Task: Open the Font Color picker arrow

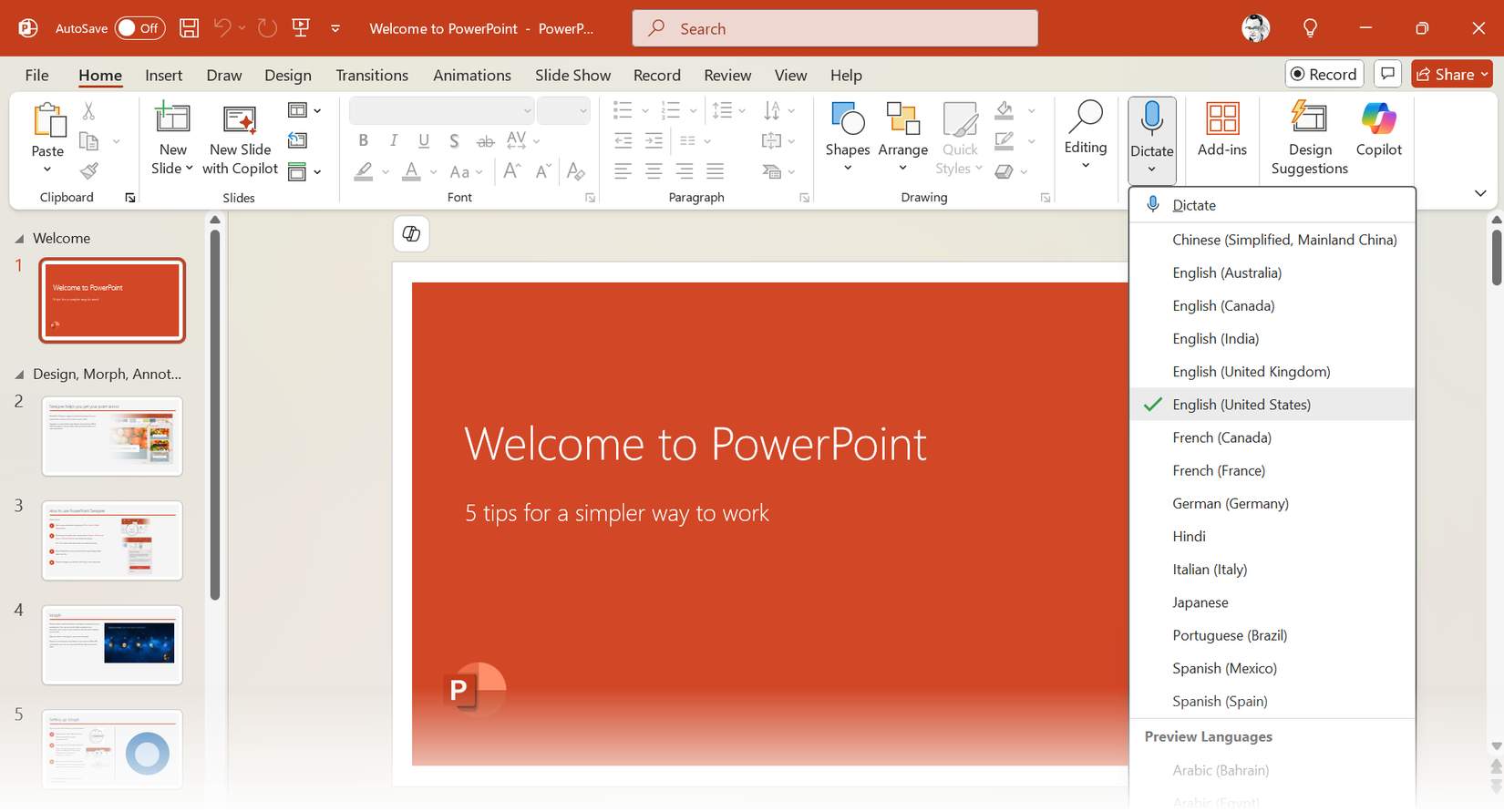Action: (x=433, y=171)
